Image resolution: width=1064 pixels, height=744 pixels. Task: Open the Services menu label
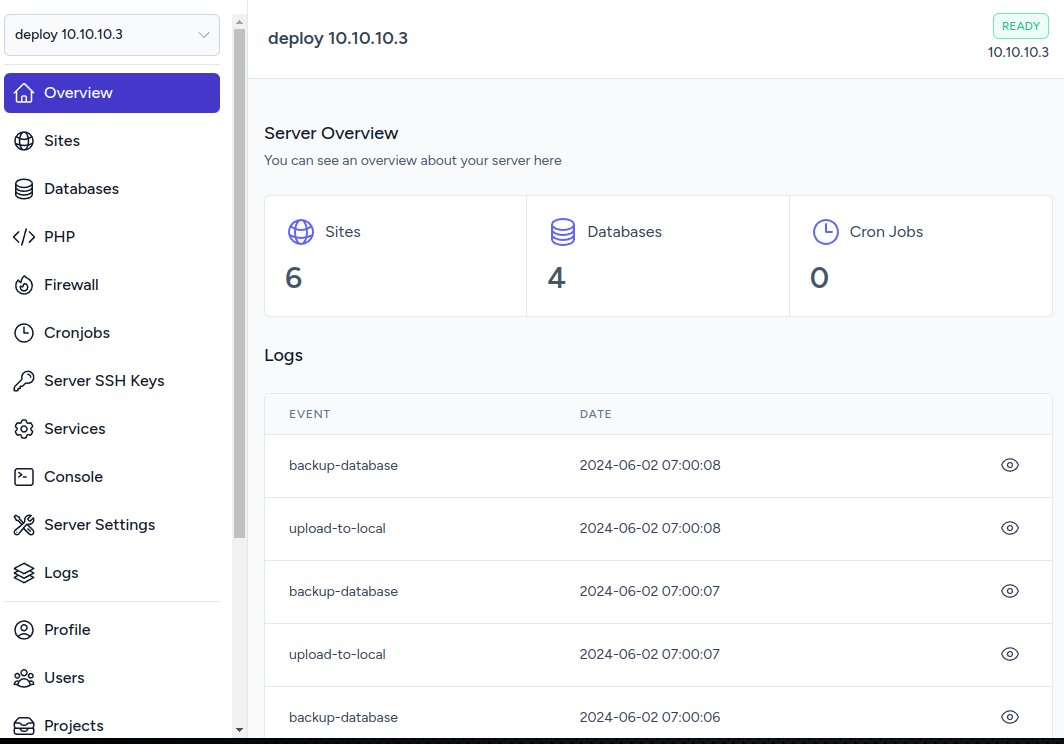click(75, 429)
